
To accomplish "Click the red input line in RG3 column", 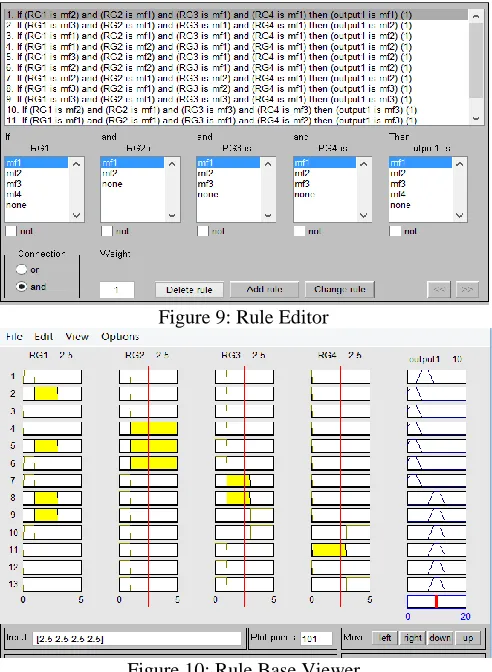I will [x=245, y=486].
